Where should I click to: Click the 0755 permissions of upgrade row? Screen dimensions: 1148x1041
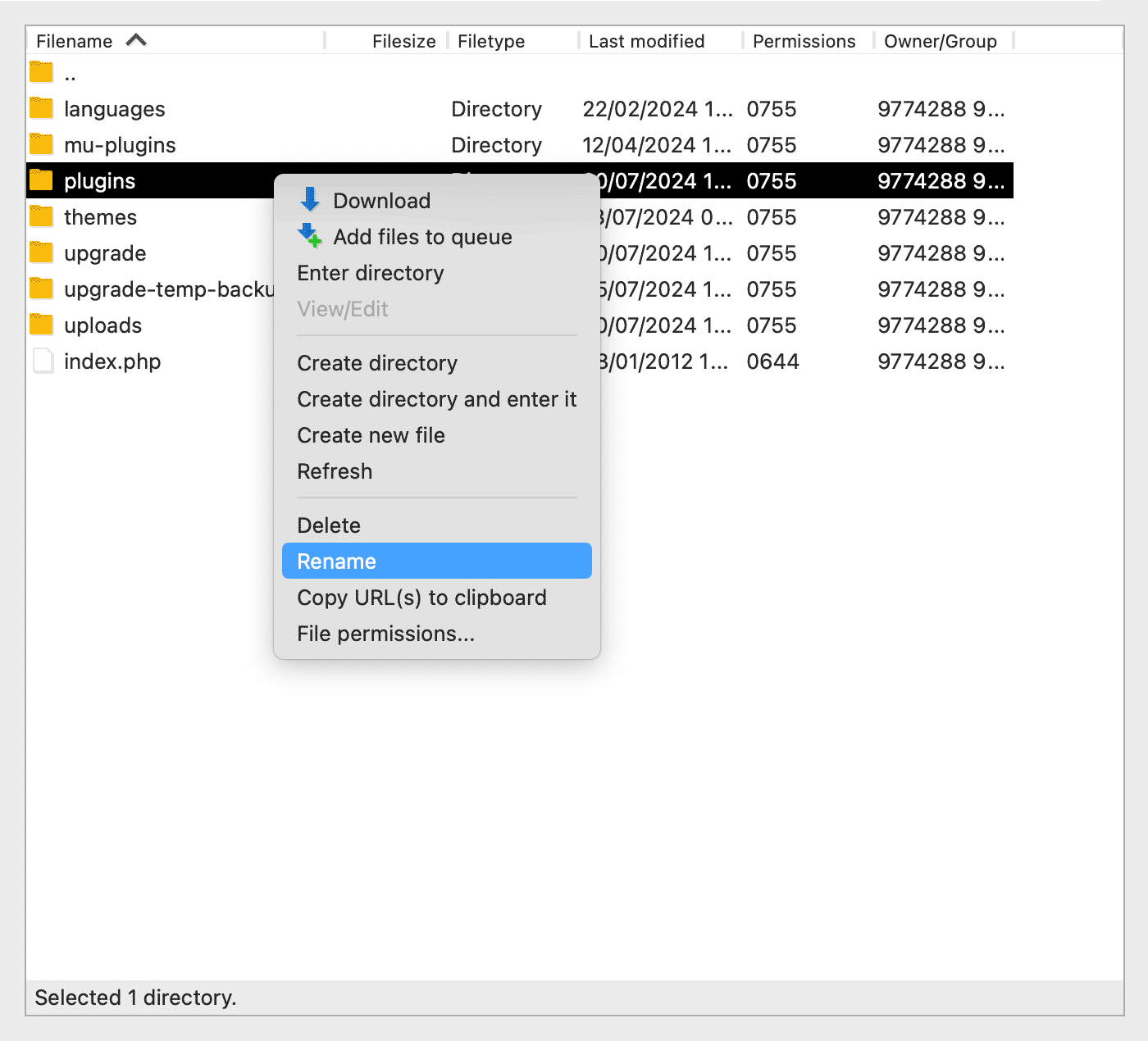tap(771, 253)
